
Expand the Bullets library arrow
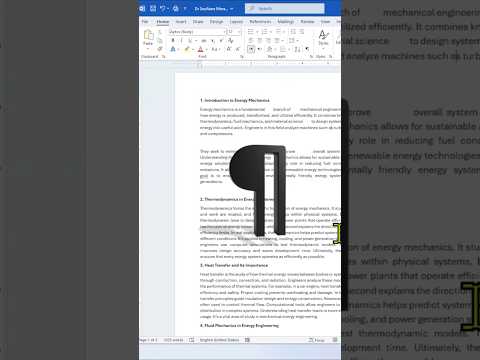[x=257, y=32]
